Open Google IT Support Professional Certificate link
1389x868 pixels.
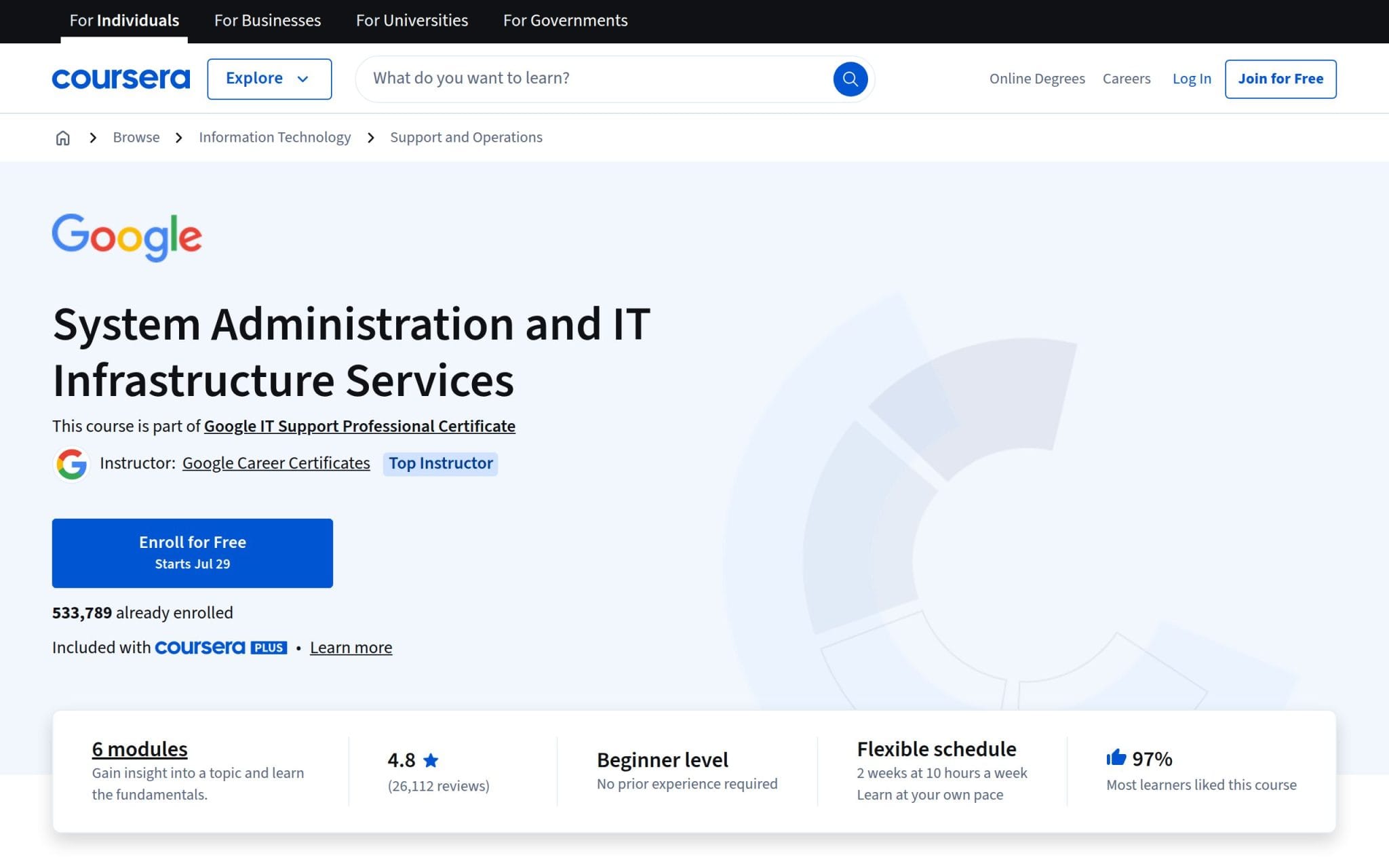point(359,426)
